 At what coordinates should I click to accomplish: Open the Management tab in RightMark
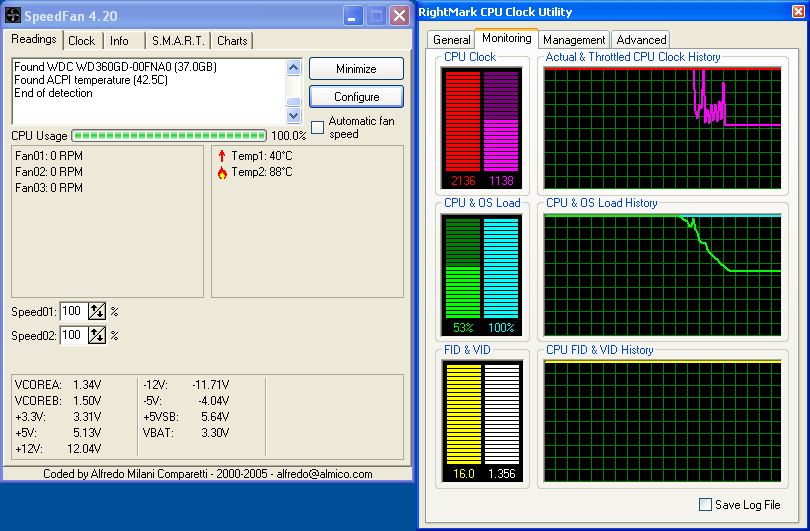click(x=574, y=40)
